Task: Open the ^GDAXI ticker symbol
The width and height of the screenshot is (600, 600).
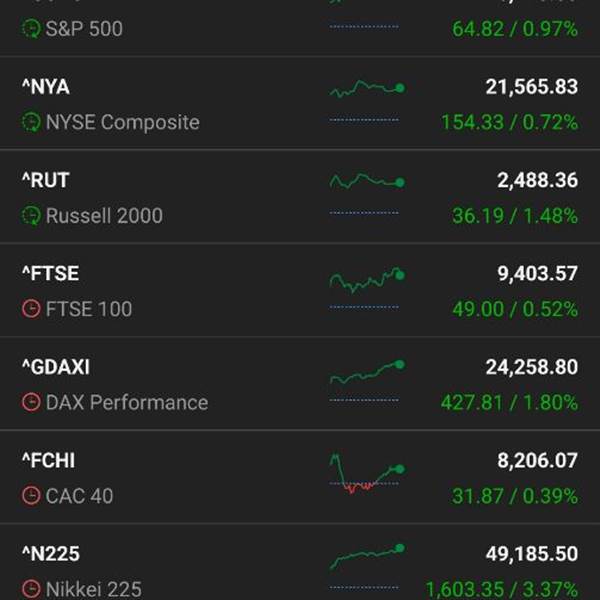Action: click(56, 367)
